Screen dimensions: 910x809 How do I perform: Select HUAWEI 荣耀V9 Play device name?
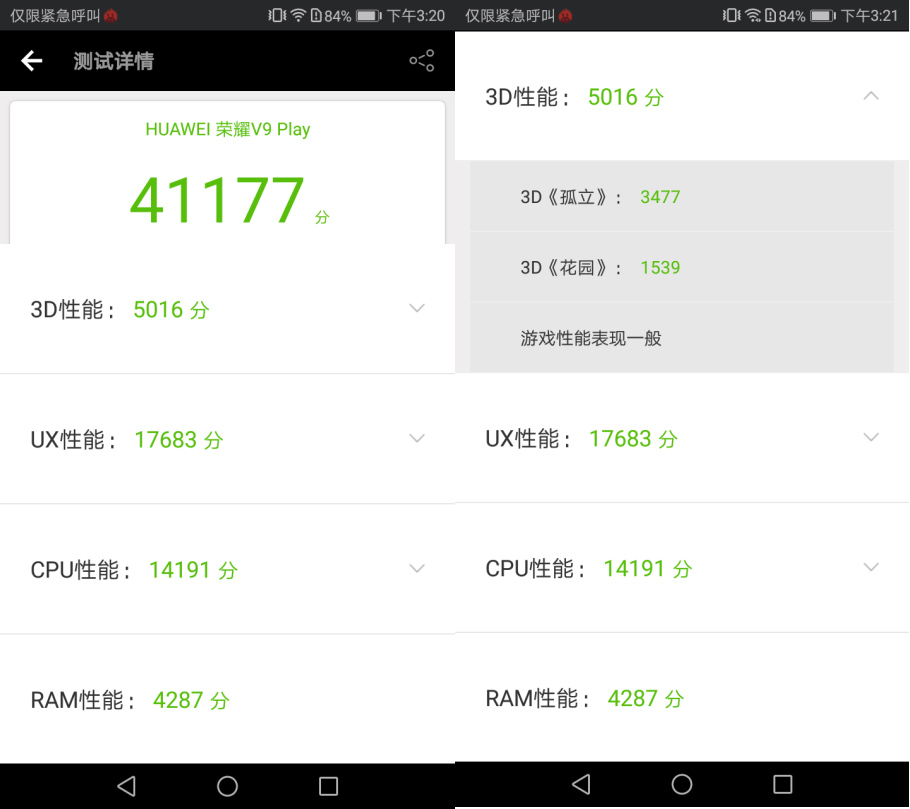[228, 129]
